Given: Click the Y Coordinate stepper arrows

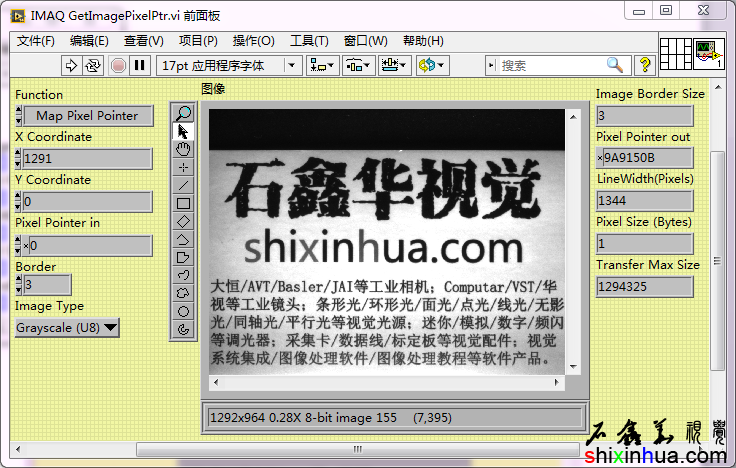Looking at the screenshot, I should pos(18,202).
